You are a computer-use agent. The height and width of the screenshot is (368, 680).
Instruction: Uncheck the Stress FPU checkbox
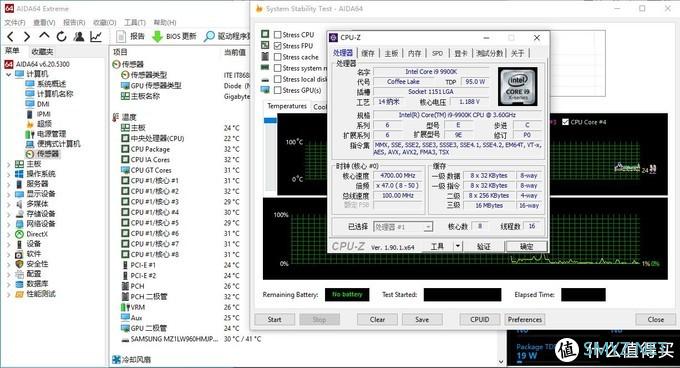coord(278,46)
